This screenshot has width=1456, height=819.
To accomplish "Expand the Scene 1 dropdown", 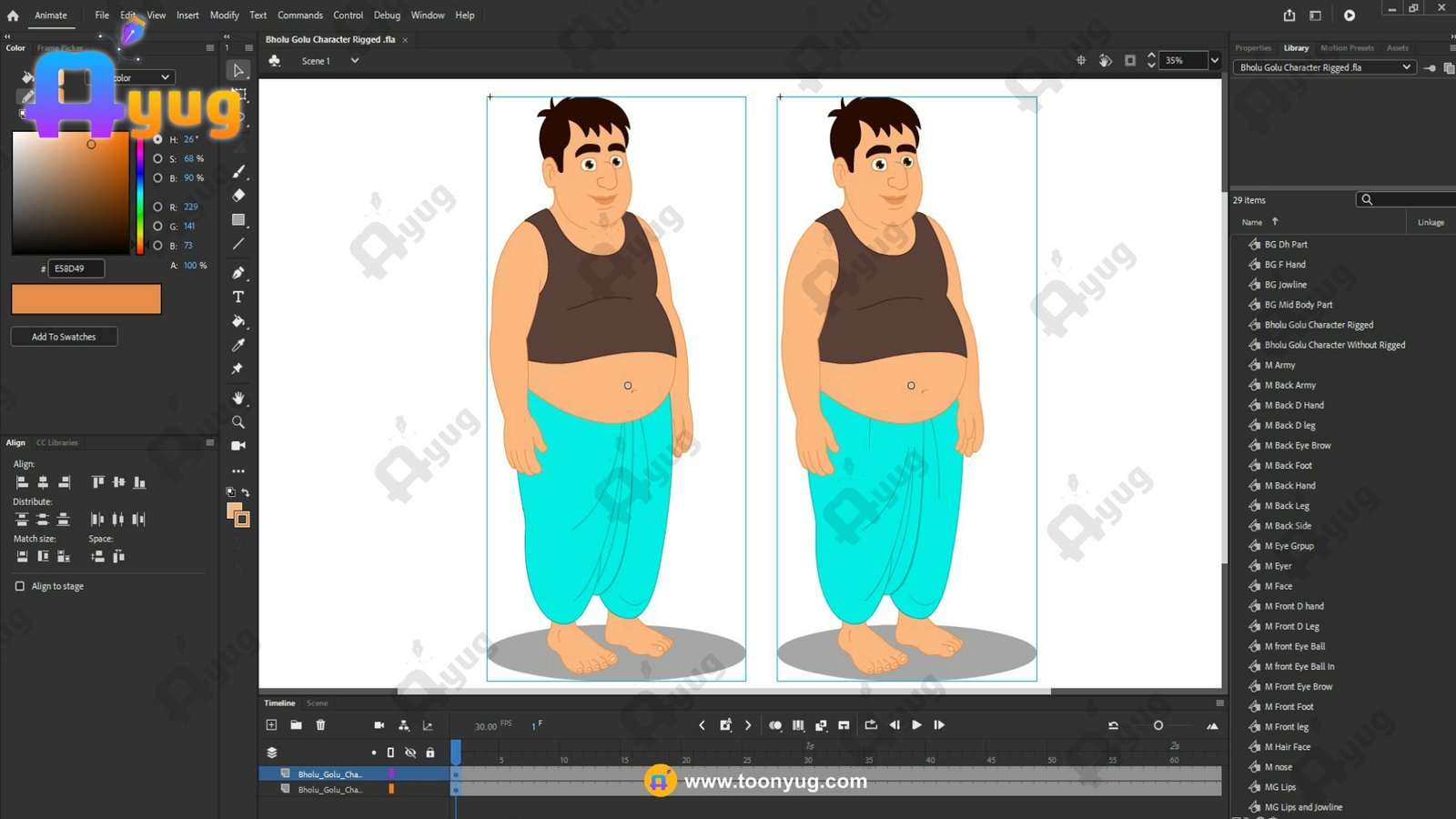I will [355, 61].
